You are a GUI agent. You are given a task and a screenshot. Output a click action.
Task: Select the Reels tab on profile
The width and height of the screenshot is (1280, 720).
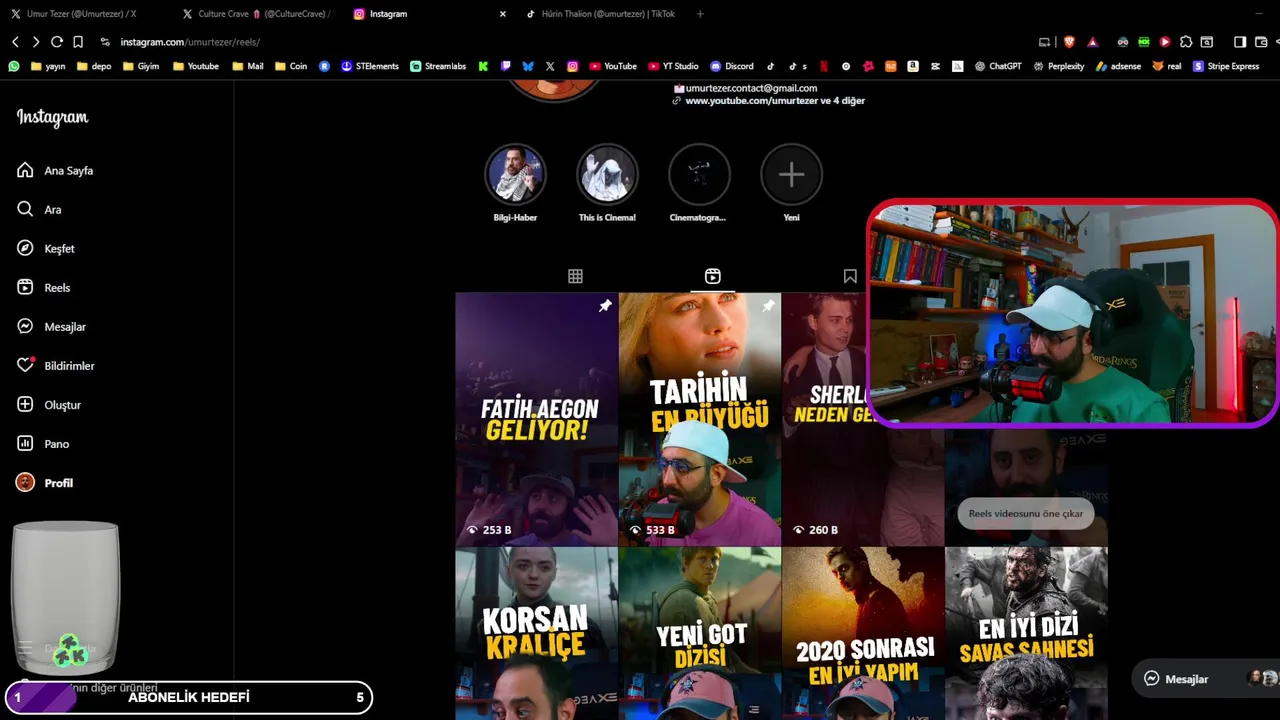712,276
